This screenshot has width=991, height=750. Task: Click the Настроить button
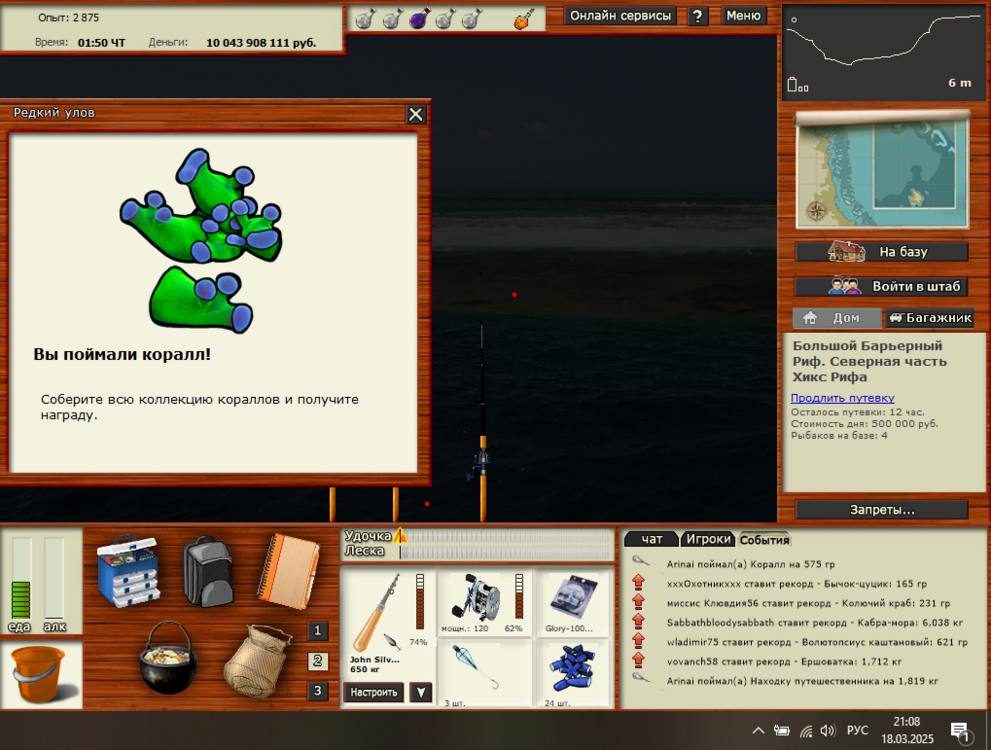pyautogui.click(x=373, y=692)
